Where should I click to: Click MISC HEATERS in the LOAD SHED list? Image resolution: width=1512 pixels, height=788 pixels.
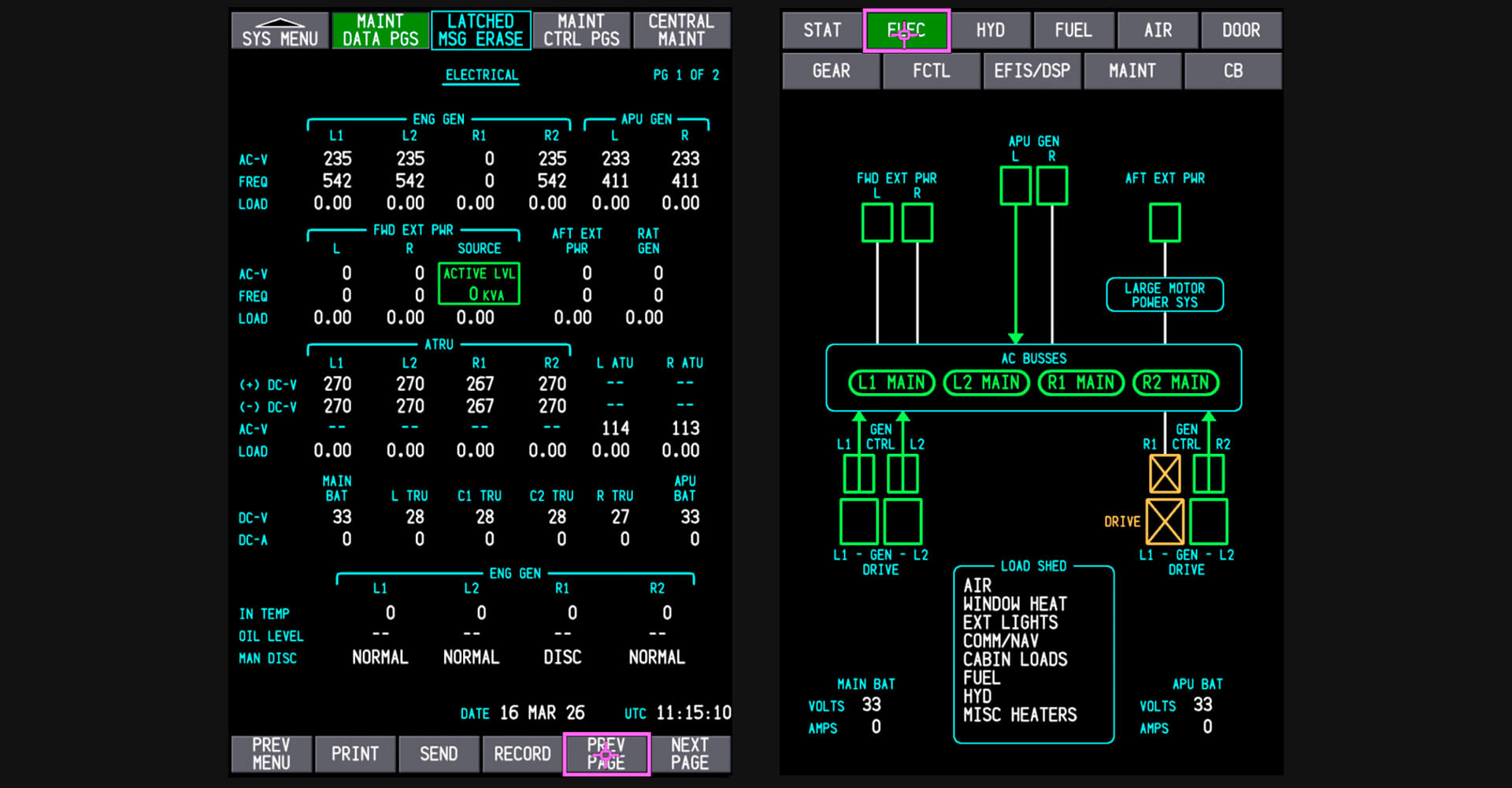(1020, 716)
